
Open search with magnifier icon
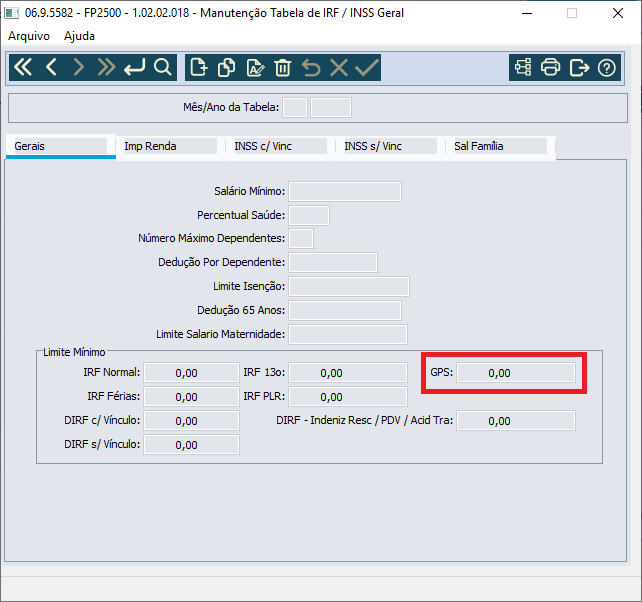tap(163, 67)
